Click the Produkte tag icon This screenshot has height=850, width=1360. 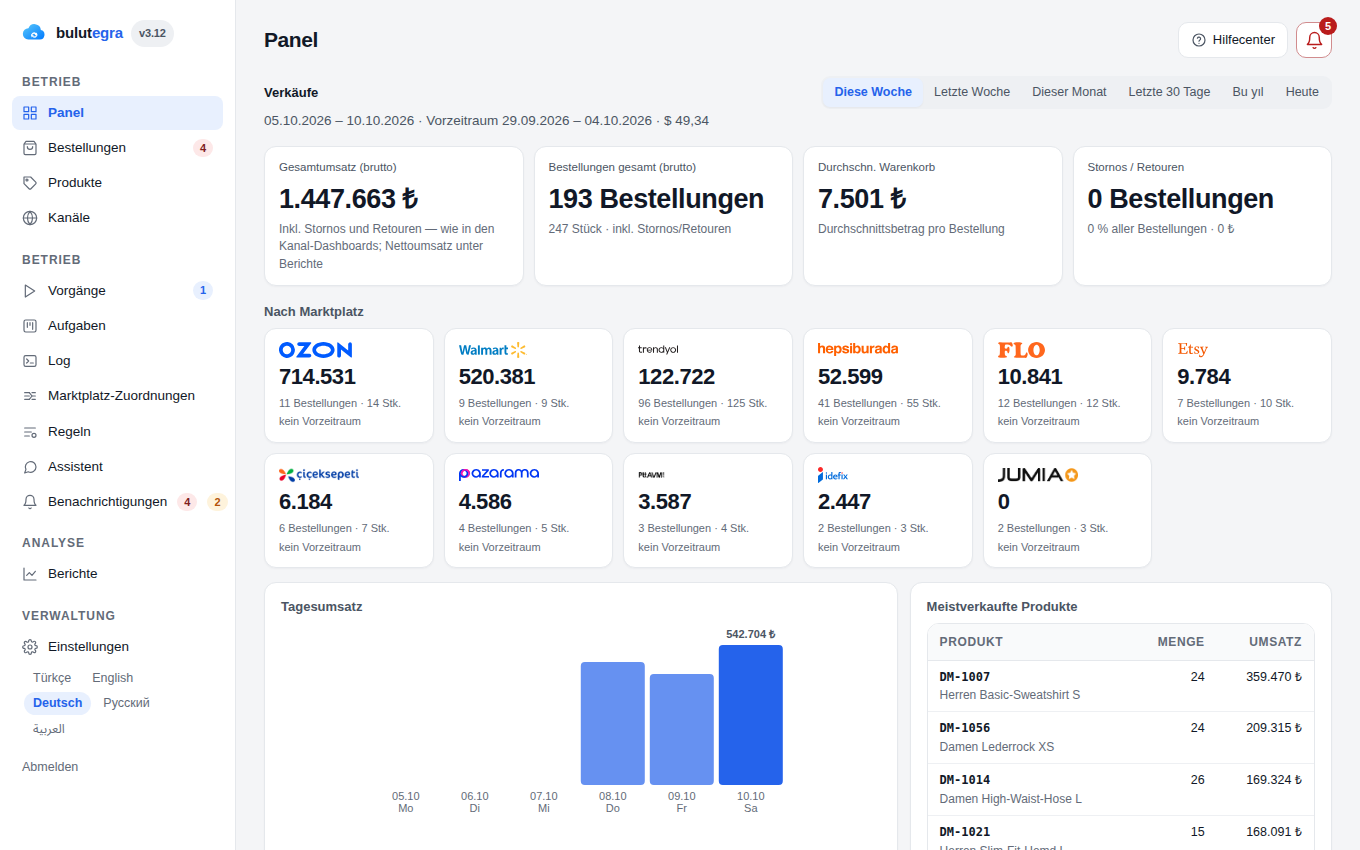coord(30,183)
